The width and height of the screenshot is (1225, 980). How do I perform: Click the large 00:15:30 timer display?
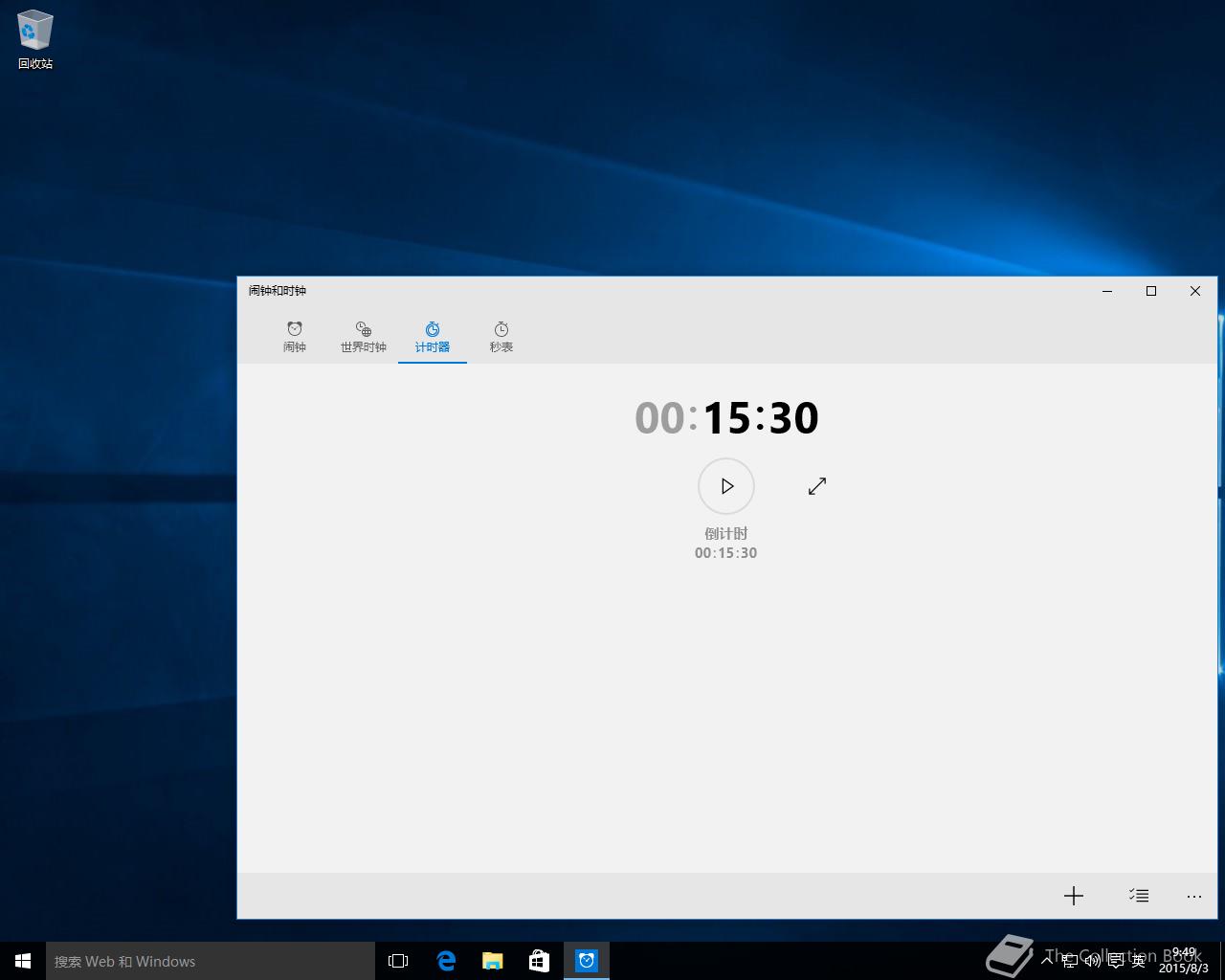pos(726,418)
